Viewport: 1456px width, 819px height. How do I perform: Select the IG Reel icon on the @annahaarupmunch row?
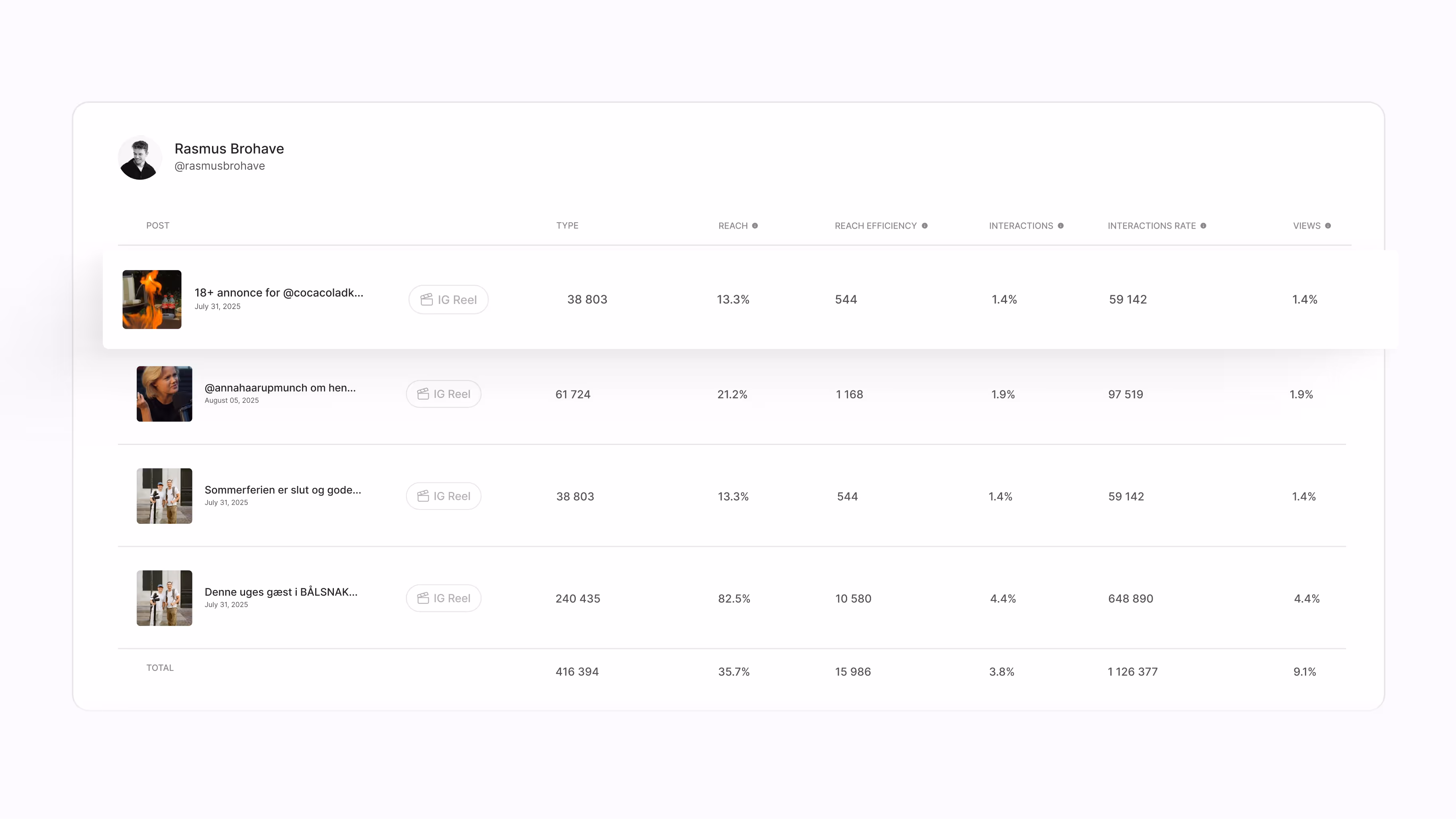[x=423, y=394]
